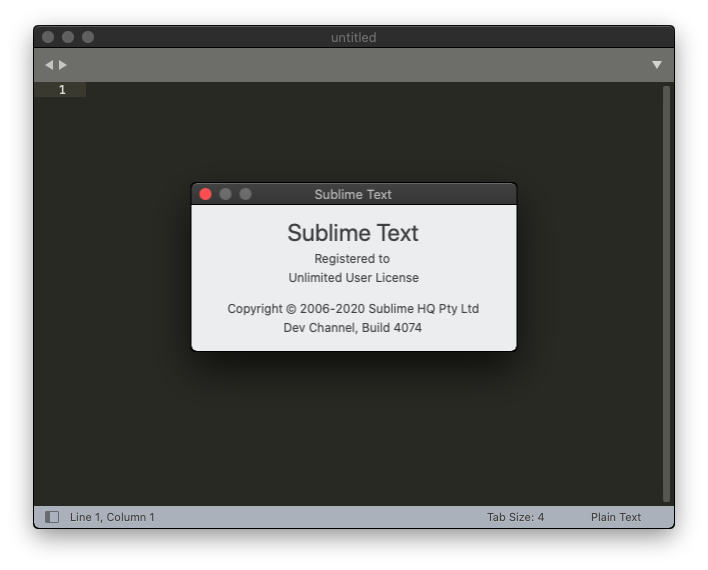The image size is (708, 570).
Task: Open the tab list dropdown triangle
Action: coord(657,65)
